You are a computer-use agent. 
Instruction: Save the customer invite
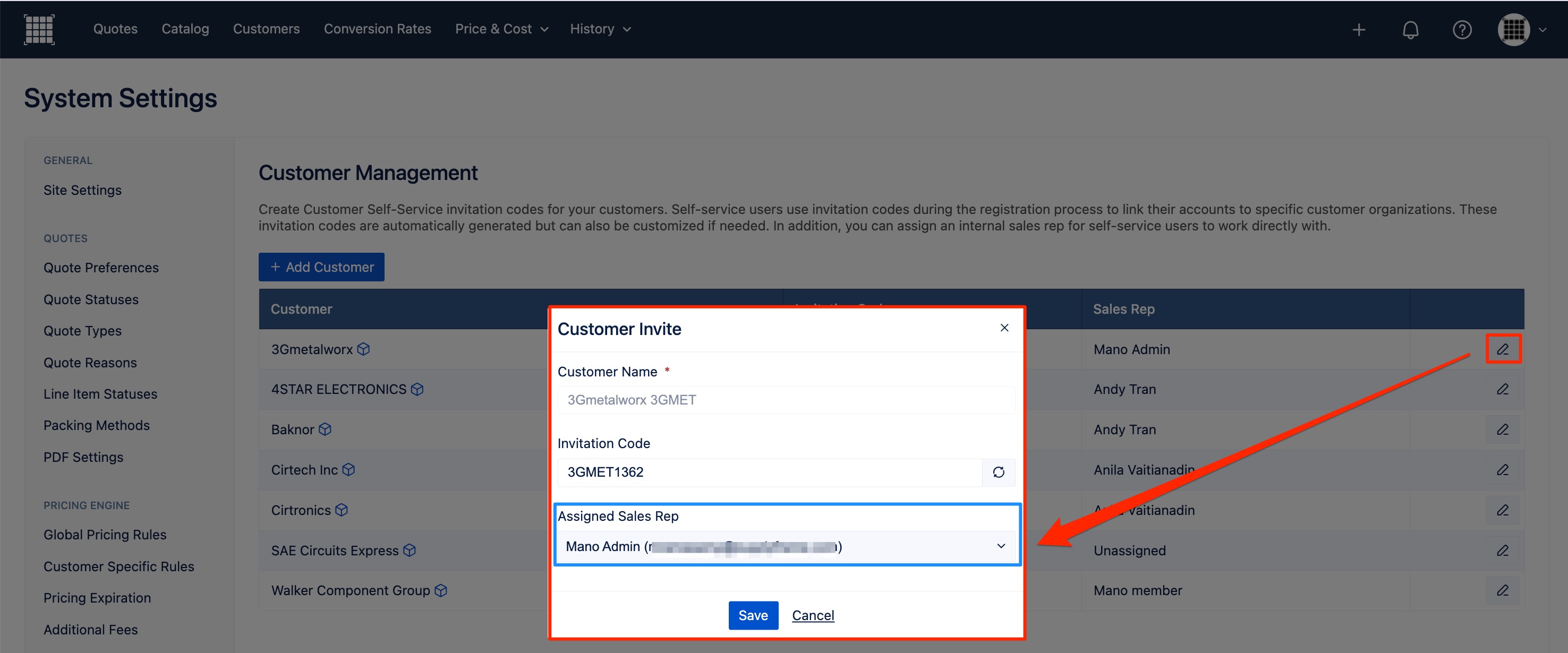coord(752,615)
